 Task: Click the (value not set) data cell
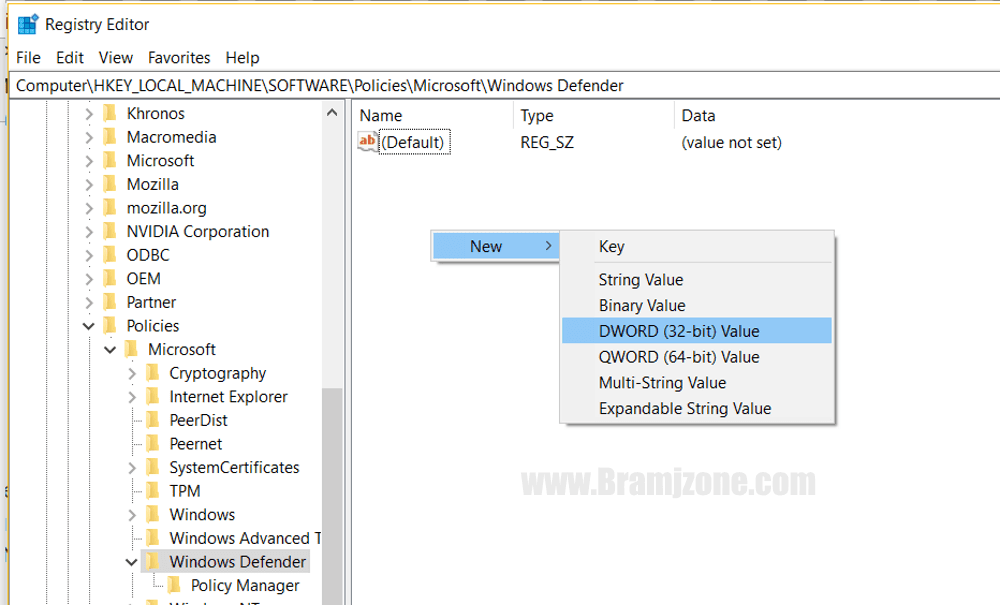(x=732, y=142)
